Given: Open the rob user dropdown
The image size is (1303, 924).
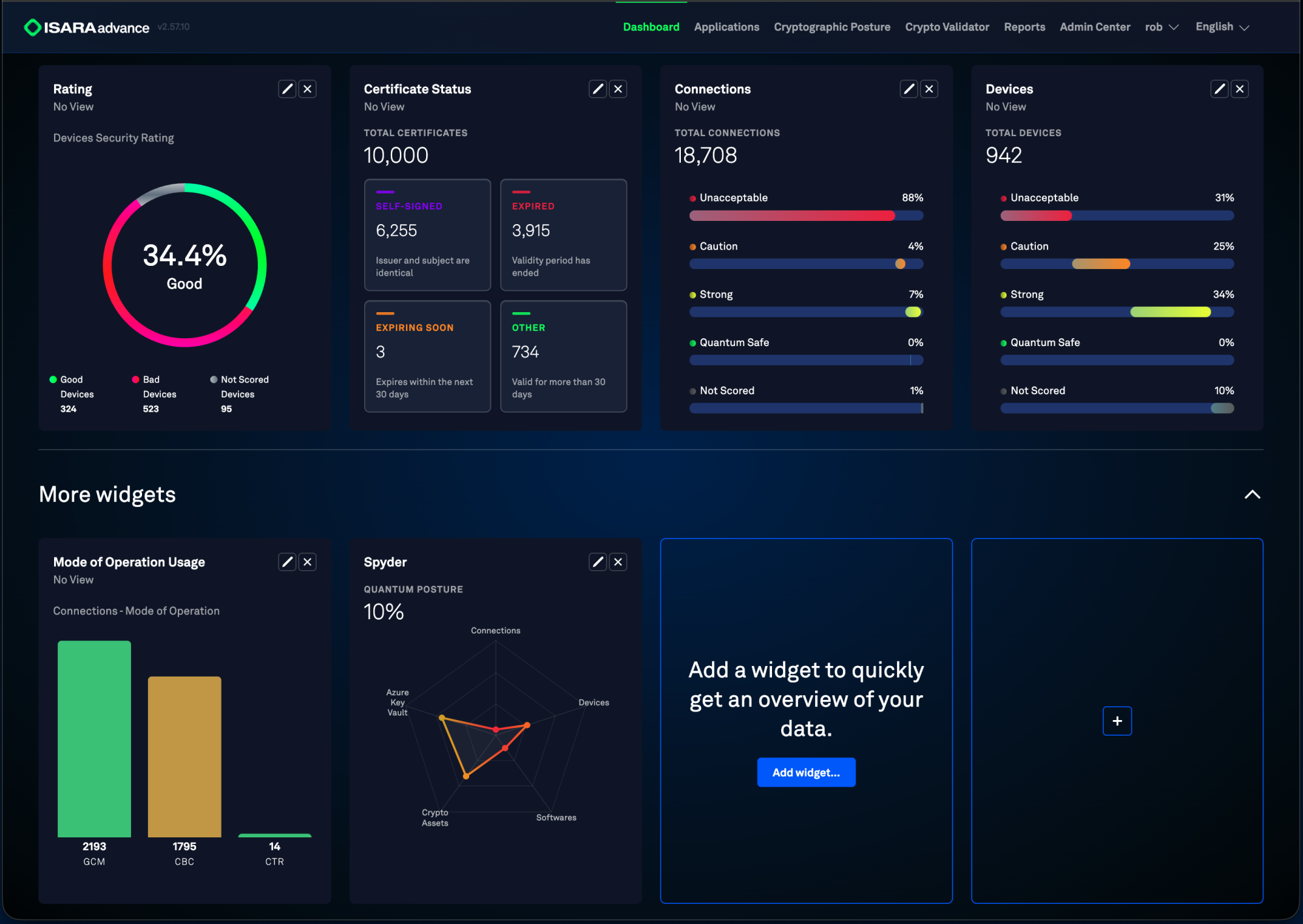Looking at the screenshot, I should tap(1162, 27).
